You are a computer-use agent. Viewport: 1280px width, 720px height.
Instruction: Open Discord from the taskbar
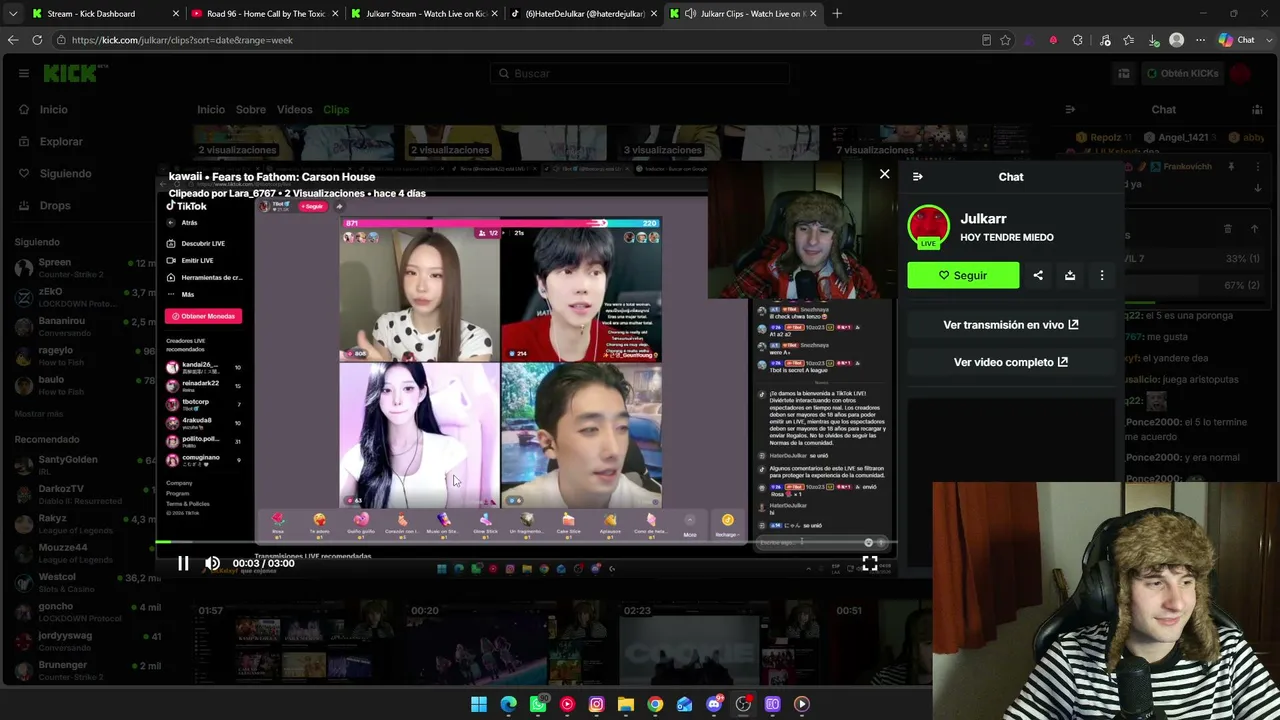click(x=713, y=704)
